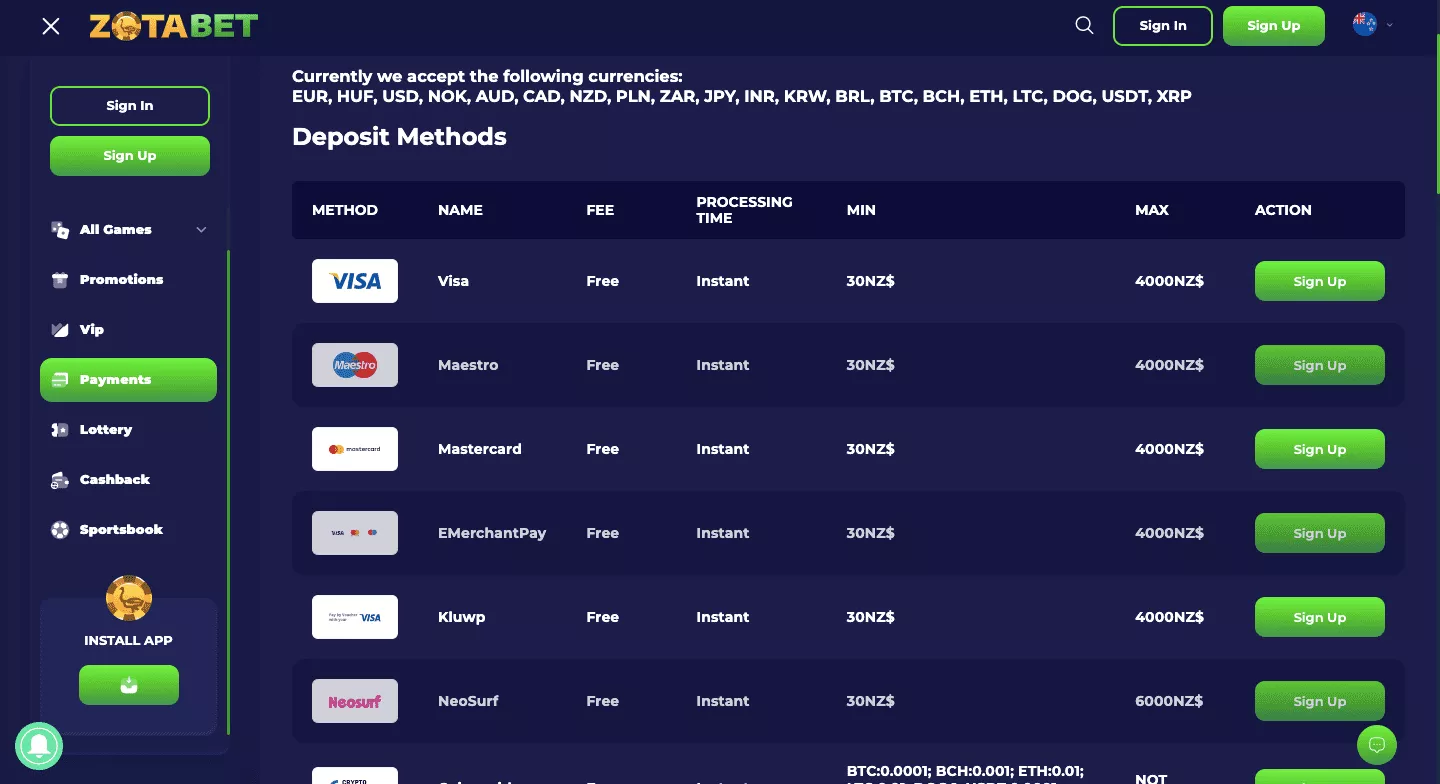Close the sidebar with the X icon
1440x784 pixels.
[51, 26]
